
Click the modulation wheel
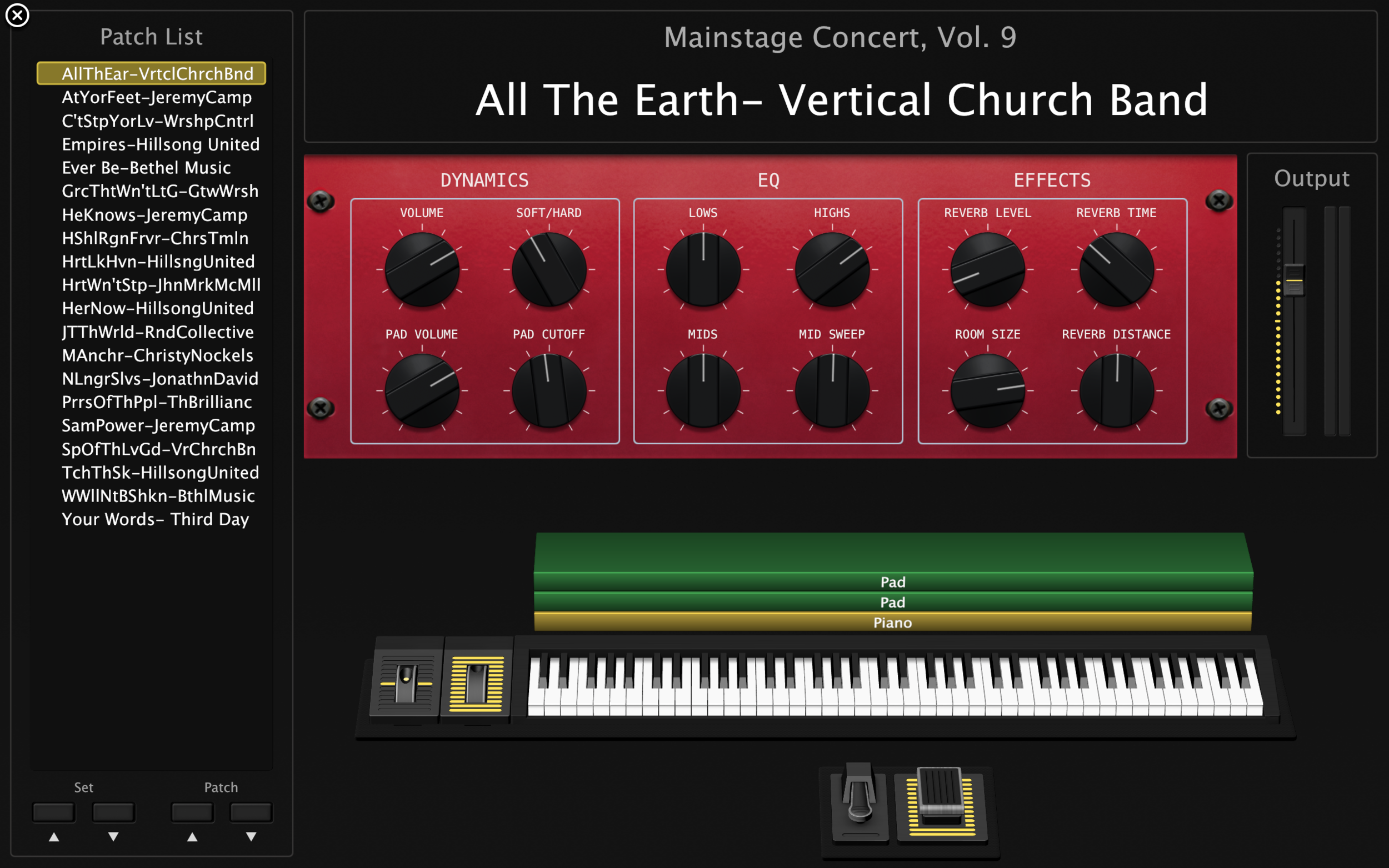pos(477,683)
